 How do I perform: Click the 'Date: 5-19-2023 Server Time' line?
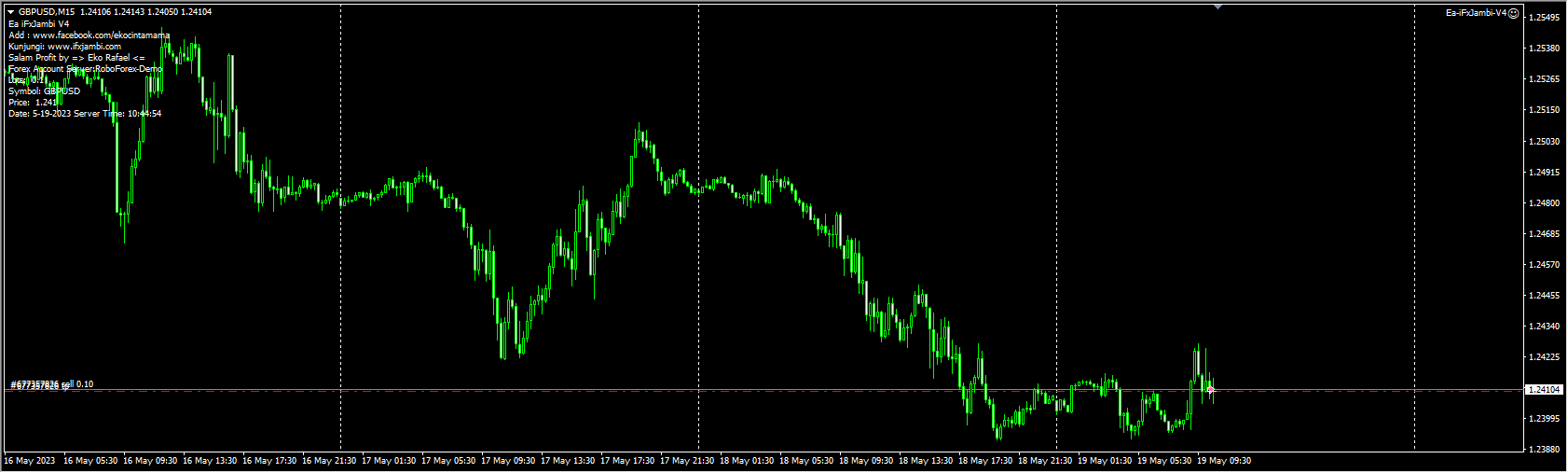point(85,114)
